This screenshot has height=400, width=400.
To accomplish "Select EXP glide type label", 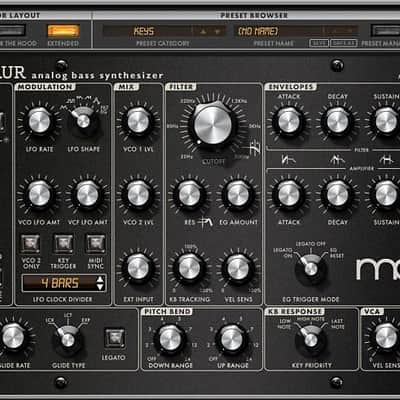I will coord(86,321).
